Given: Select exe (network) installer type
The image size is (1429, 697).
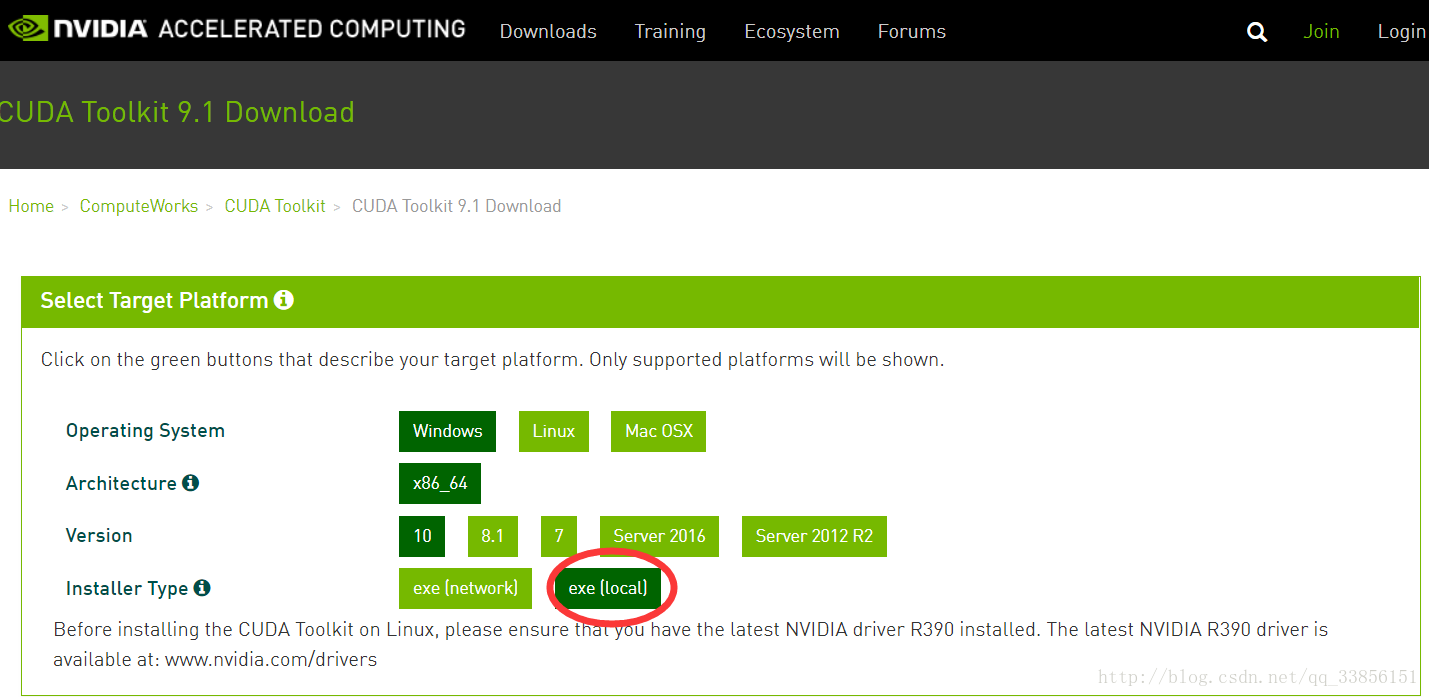Looking at the screenshot, I should pyautogui.click(x=466, y=588).
